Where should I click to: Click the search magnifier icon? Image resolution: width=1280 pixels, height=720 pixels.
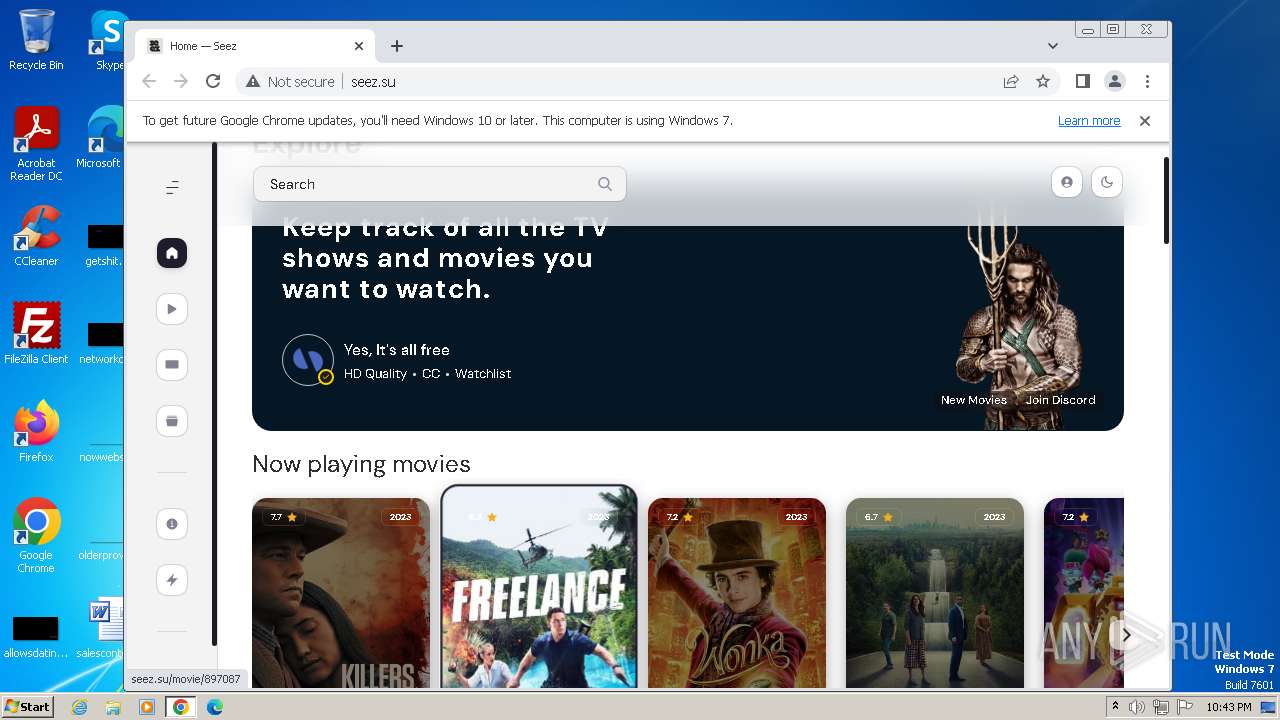point(605,184)
